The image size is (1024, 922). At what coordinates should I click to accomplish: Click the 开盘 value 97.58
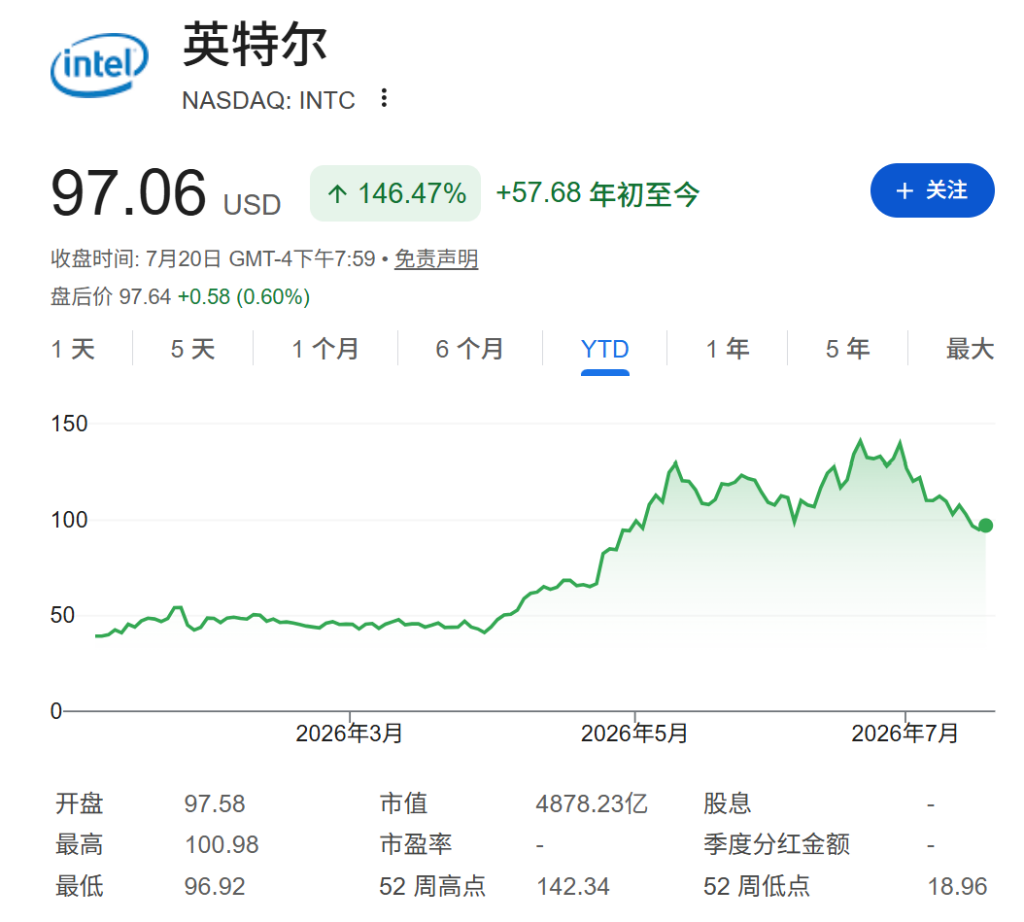coord(214,804)
